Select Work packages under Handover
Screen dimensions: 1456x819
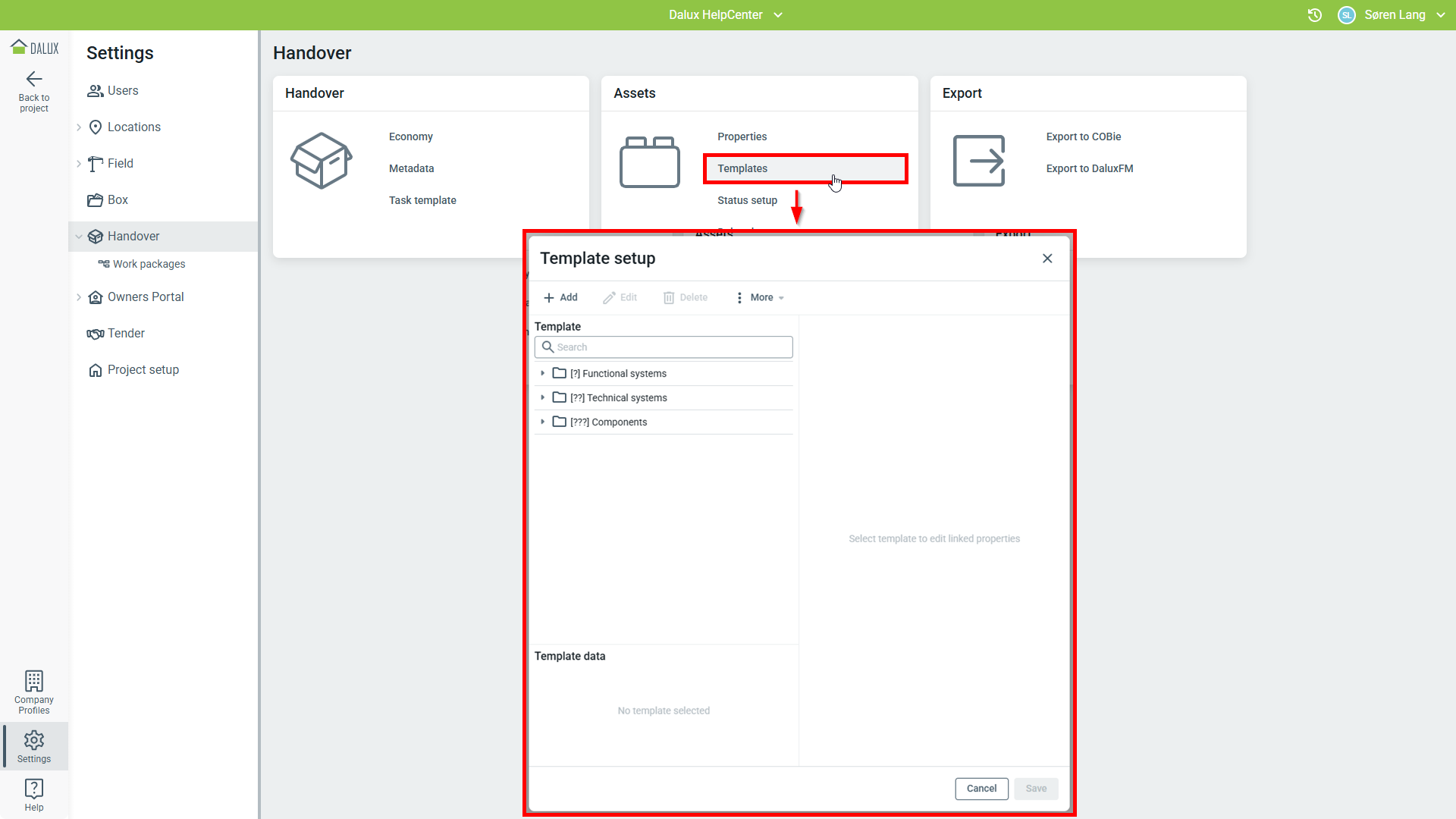coord(149,264)
